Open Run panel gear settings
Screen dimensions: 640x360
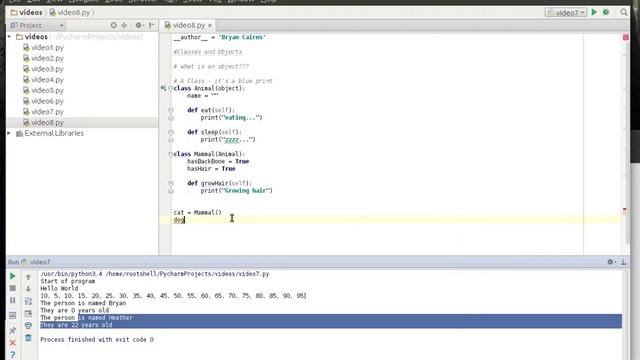click(611, 262)
